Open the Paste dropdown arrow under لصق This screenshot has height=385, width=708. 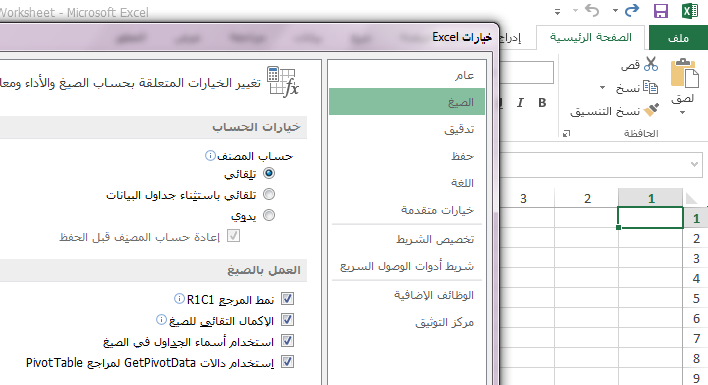pyautogui.click(x=683, y=113)
